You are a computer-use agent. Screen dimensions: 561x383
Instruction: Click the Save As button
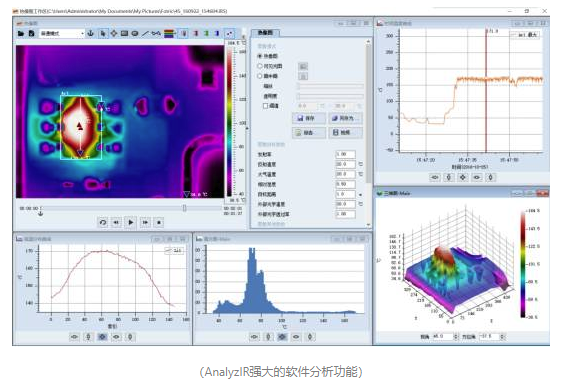pyautogui.click(x=346, y=118)
